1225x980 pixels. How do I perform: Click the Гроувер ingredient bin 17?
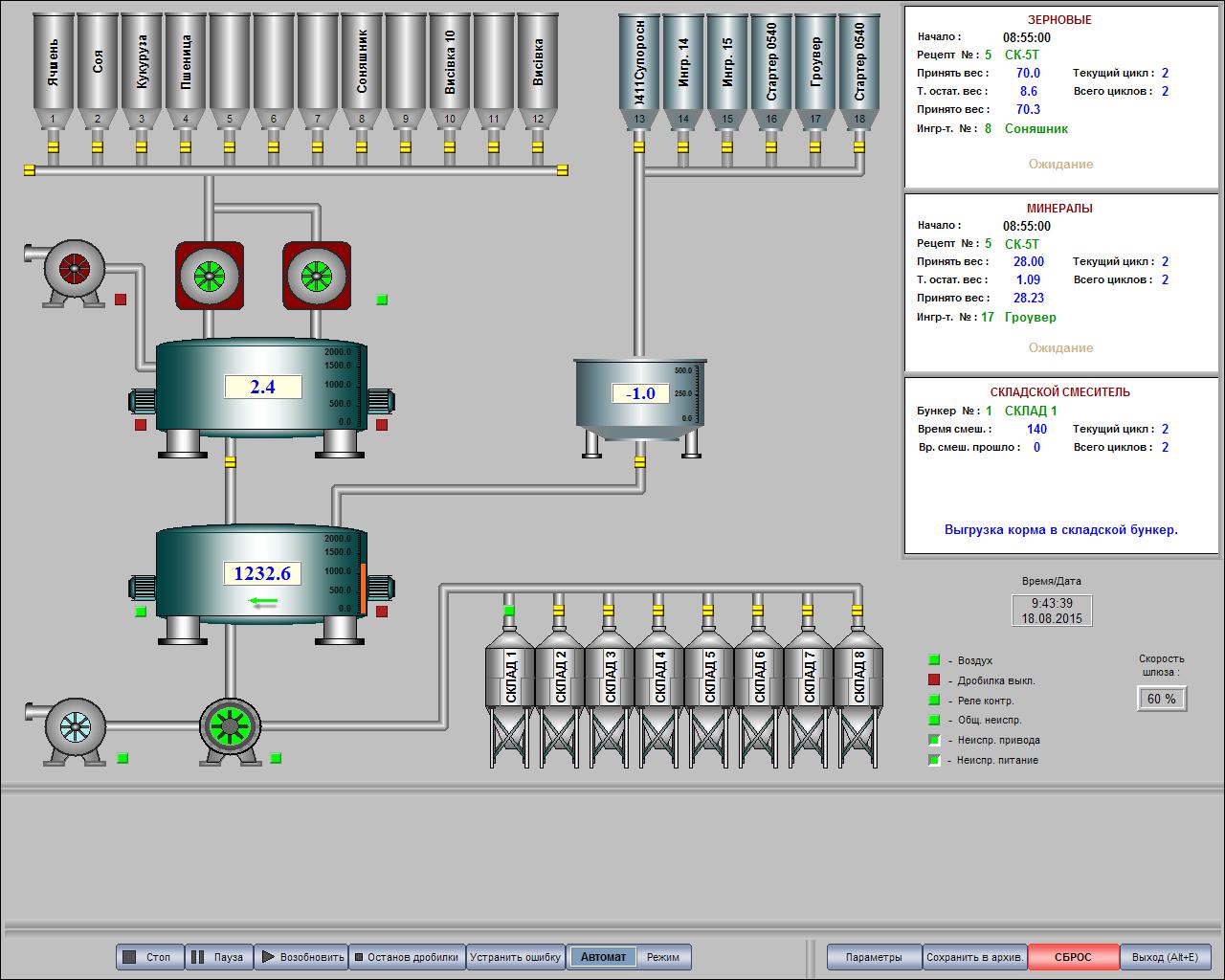[815, 62]
